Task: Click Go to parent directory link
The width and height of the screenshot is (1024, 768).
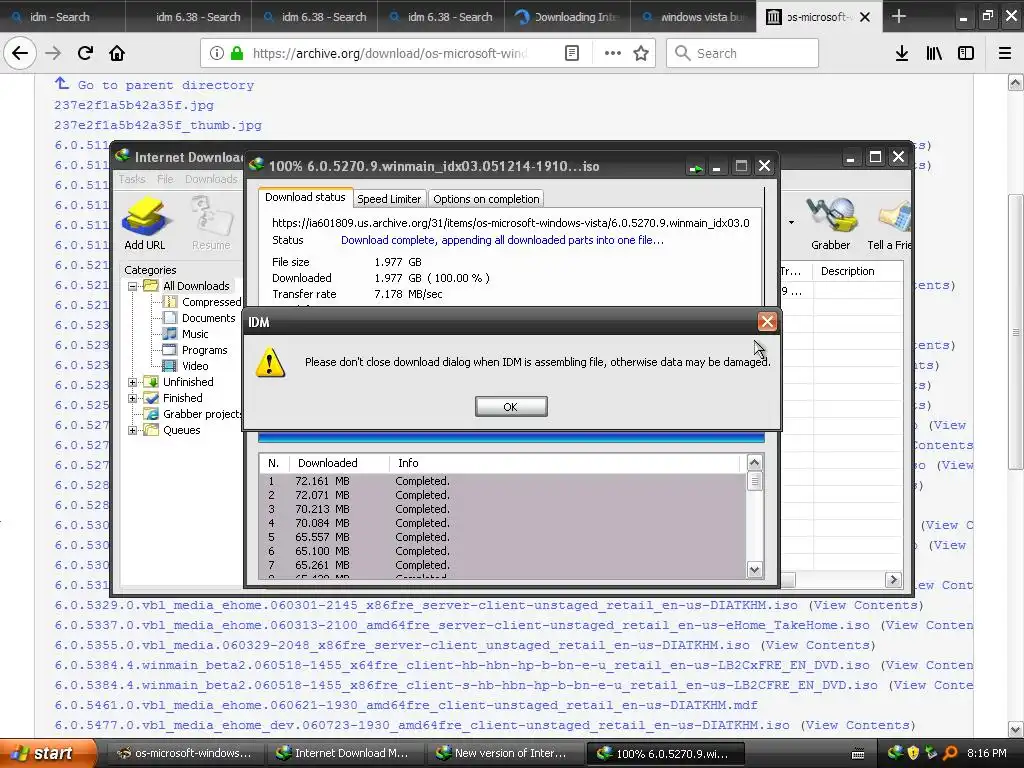Action: pos(165,85)
